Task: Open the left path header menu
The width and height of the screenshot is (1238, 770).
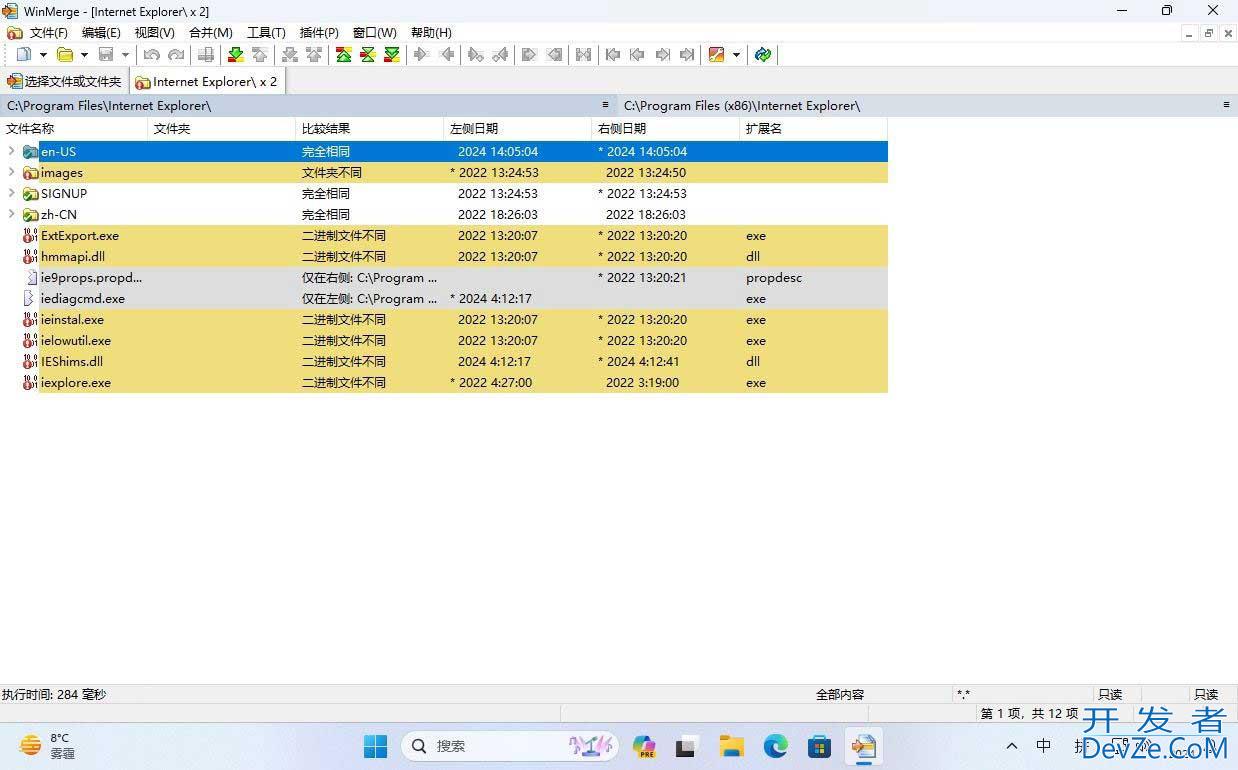Action: (x=605, y=105)
